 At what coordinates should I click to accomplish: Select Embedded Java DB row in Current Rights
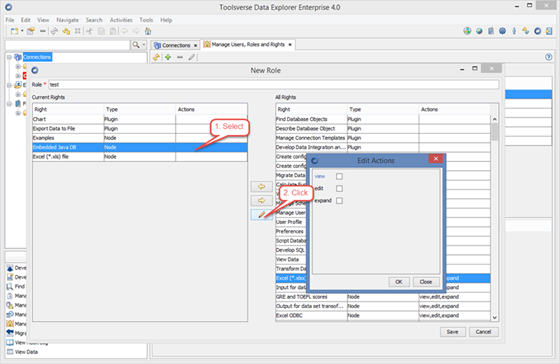[x=140, y=147]
